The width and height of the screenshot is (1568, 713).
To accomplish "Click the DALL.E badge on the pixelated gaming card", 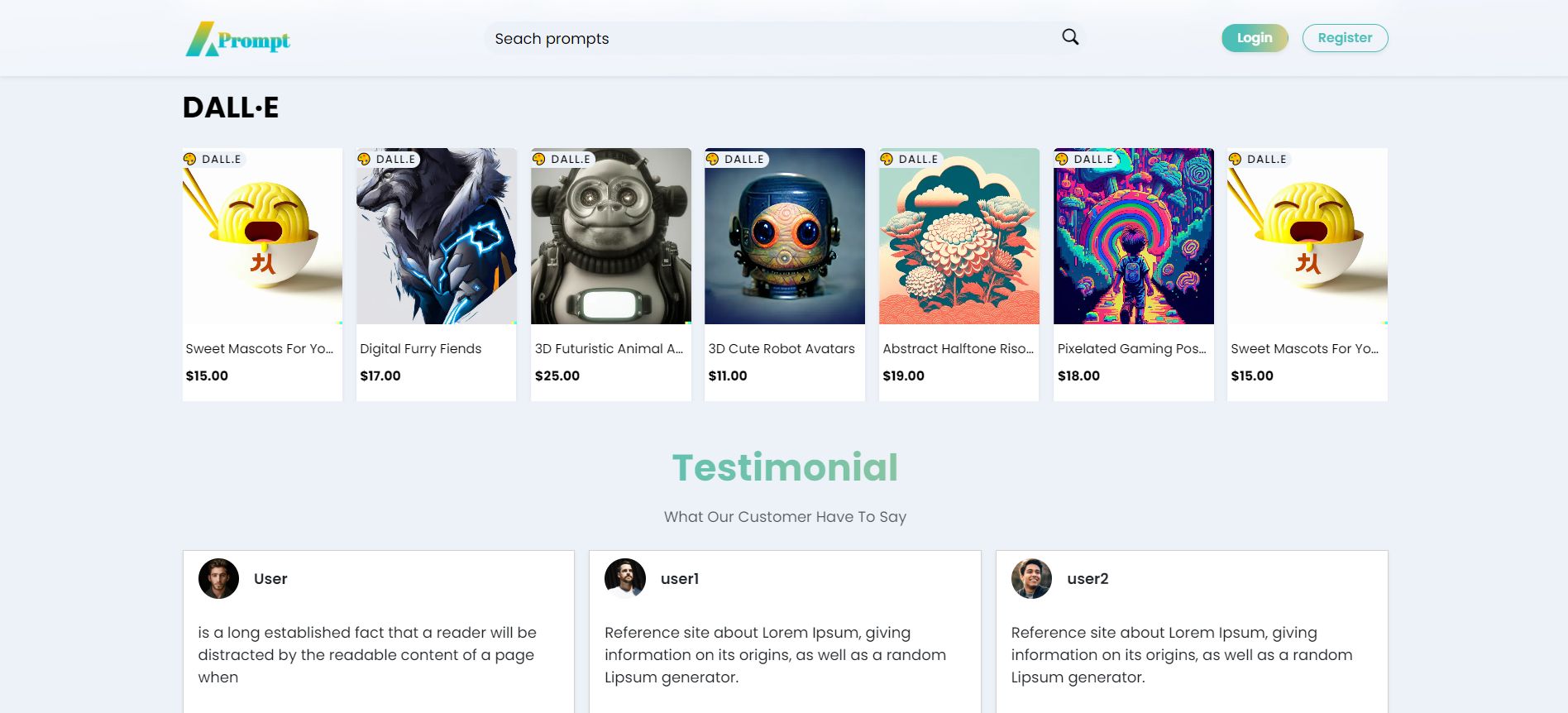I will pyautogui.click(x=1085, y=159).
